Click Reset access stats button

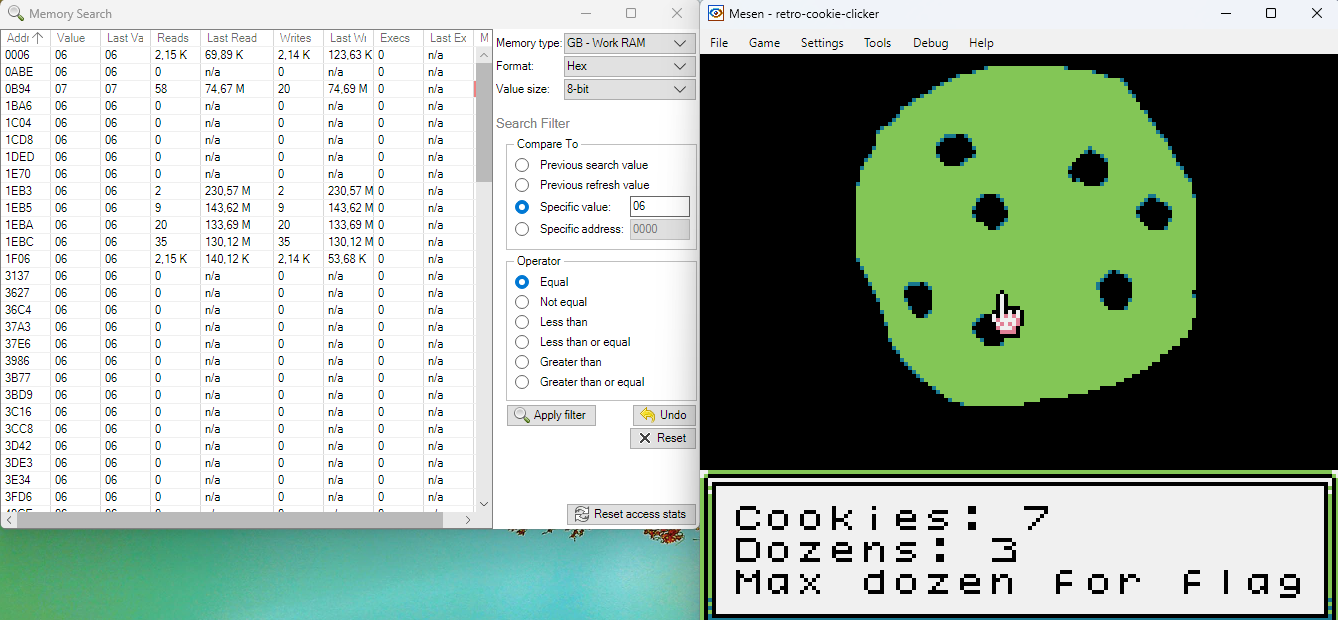[x=630, y=514]
